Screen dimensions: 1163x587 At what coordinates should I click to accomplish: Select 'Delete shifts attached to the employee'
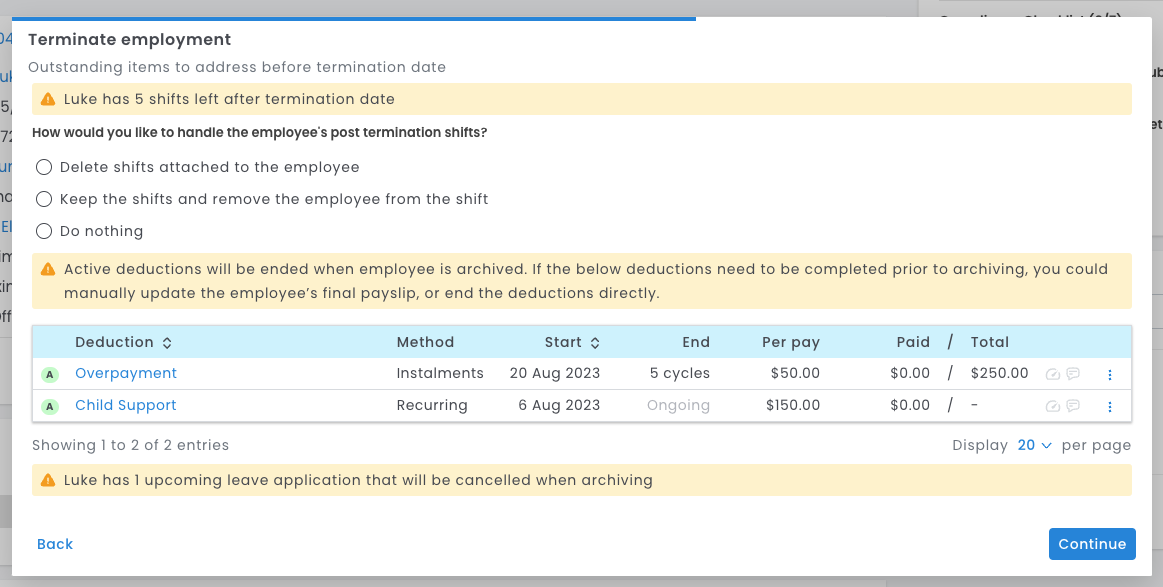pos(44,167)
